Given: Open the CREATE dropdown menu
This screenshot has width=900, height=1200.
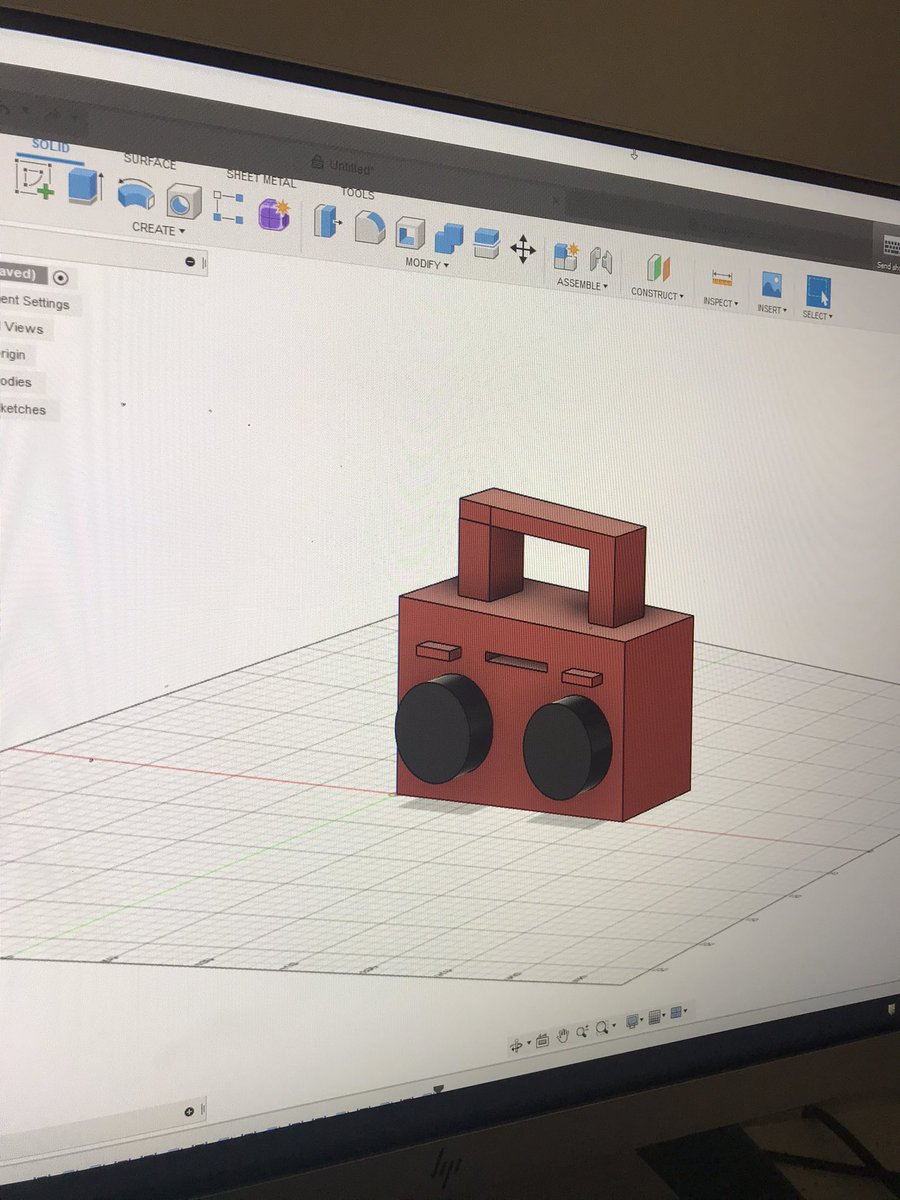Looking at the screenshot, I should click(159, 229).
